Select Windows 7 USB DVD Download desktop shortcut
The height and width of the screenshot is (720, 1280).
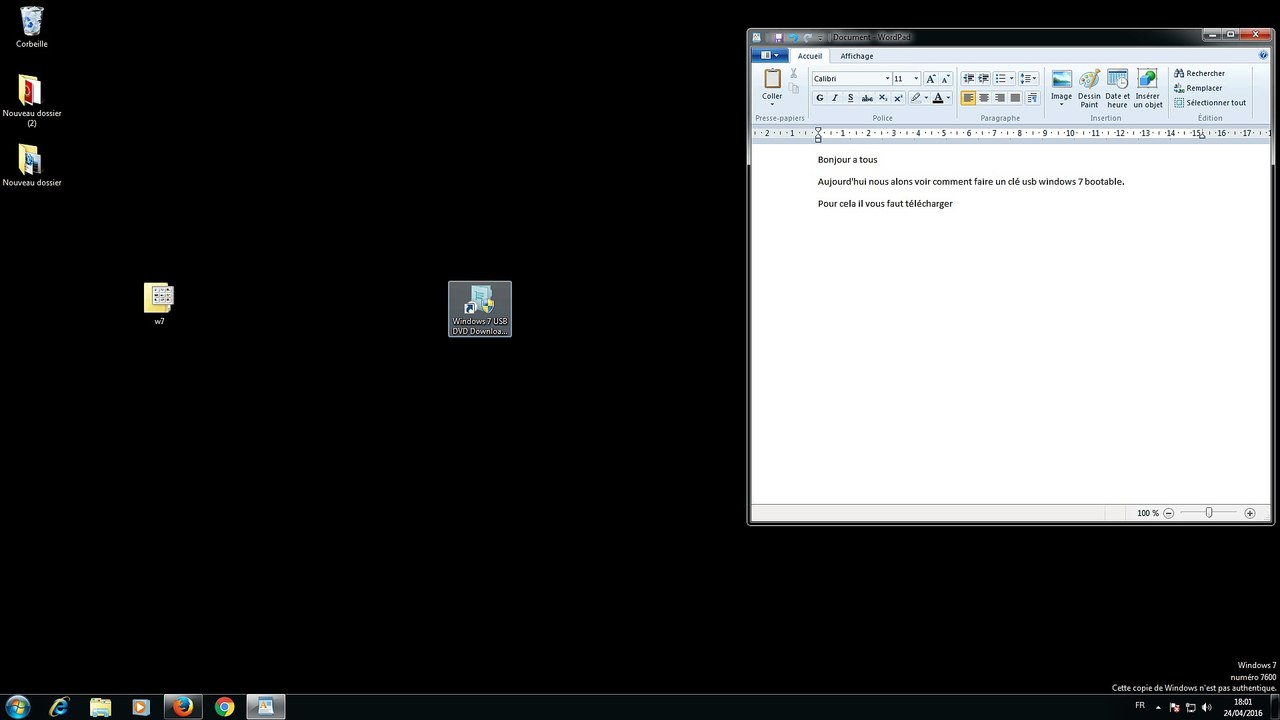pos(480,309)
